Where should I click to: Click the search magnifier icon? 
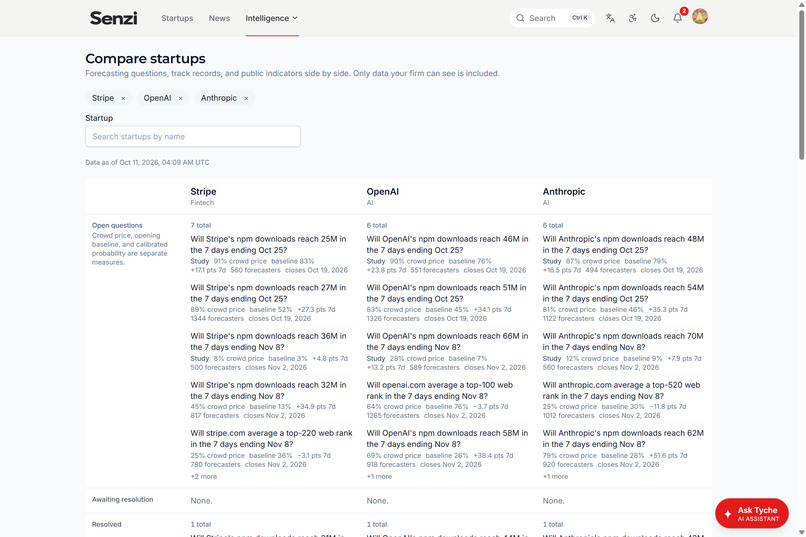pos(520,18)
